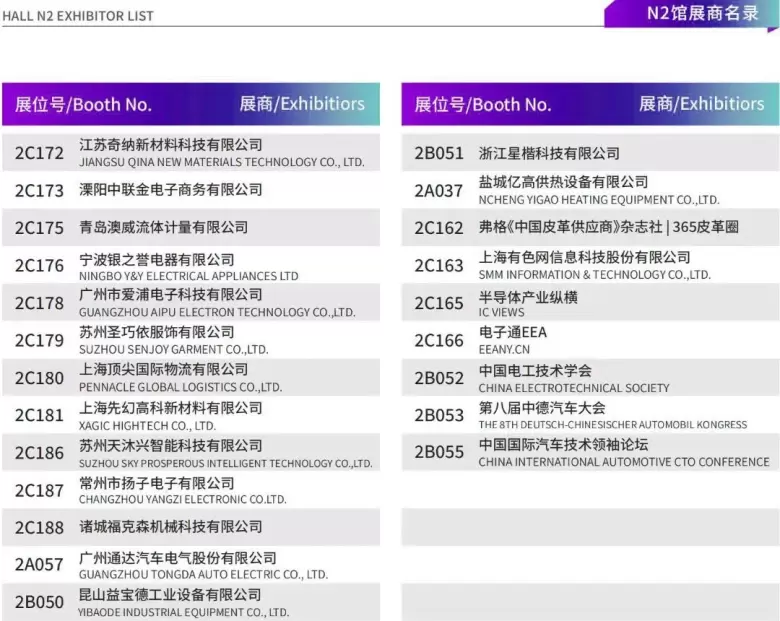Click booth number 2C173

tap(39, 191)
